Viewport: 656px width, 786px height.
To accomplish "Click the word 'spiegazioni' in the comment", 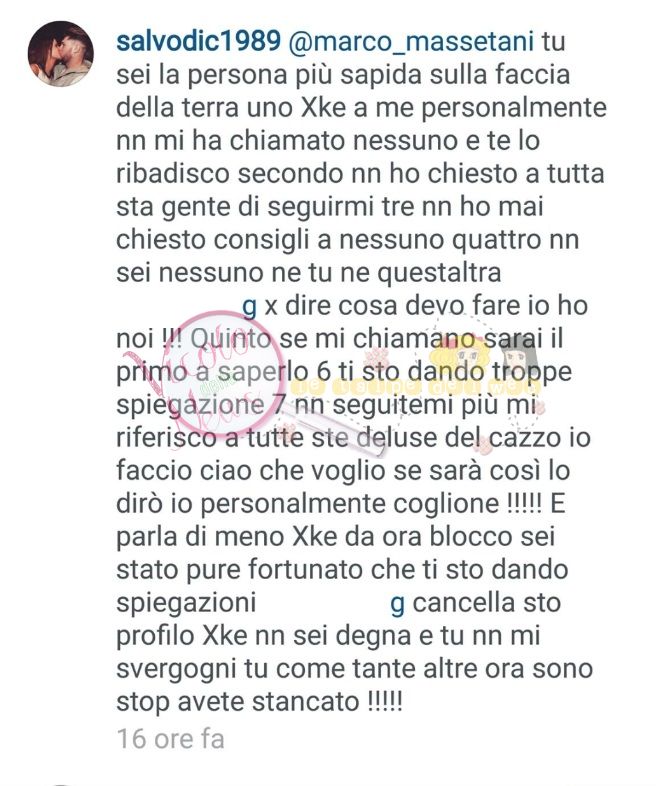I will pos(186,605).
